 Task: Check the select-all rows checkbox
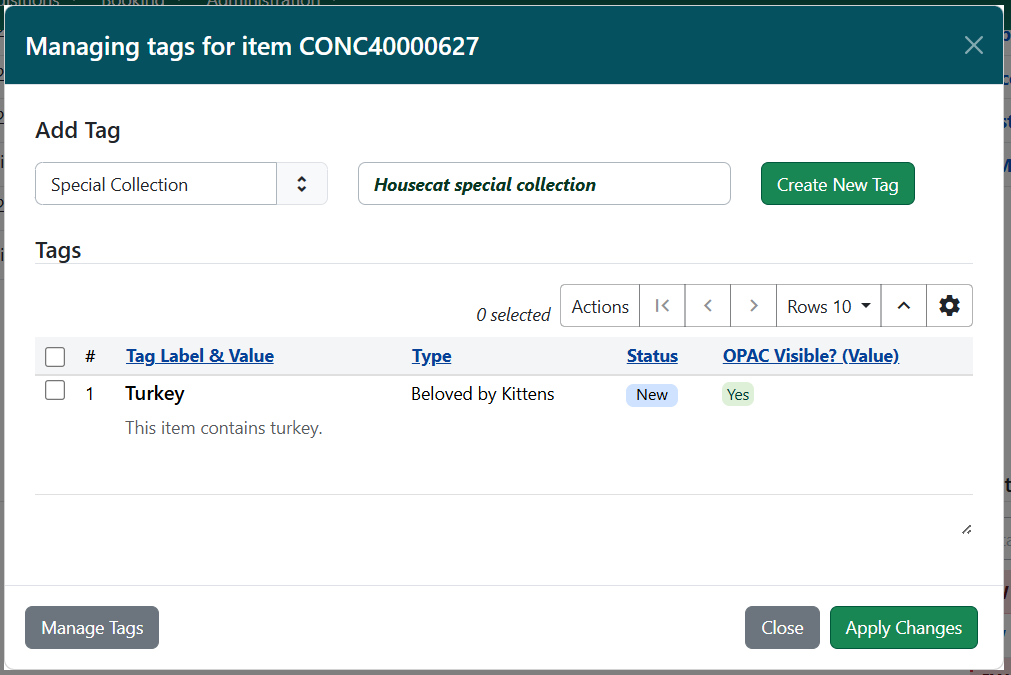pyautogui.click(x=55, y=357)
